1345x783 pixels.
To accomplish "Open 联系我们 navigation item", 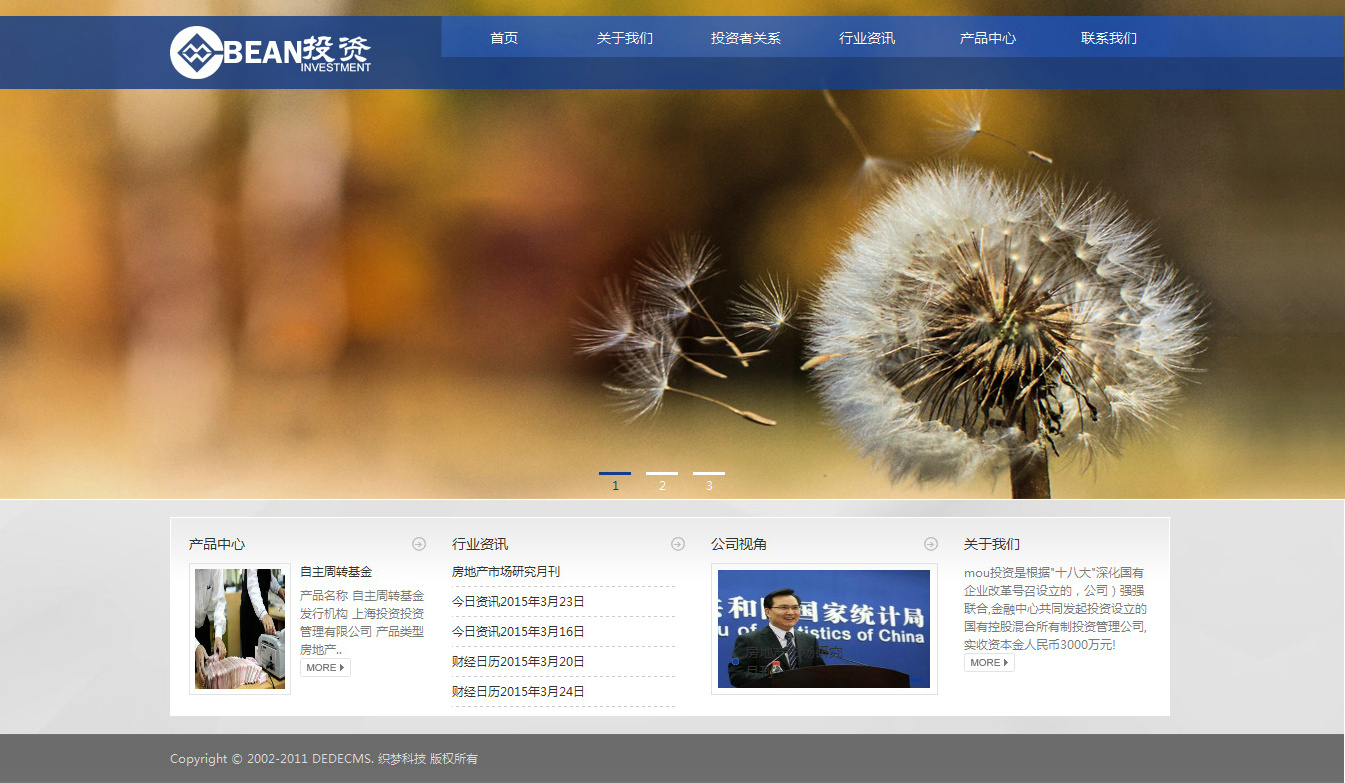I will tap(1109, 38).
